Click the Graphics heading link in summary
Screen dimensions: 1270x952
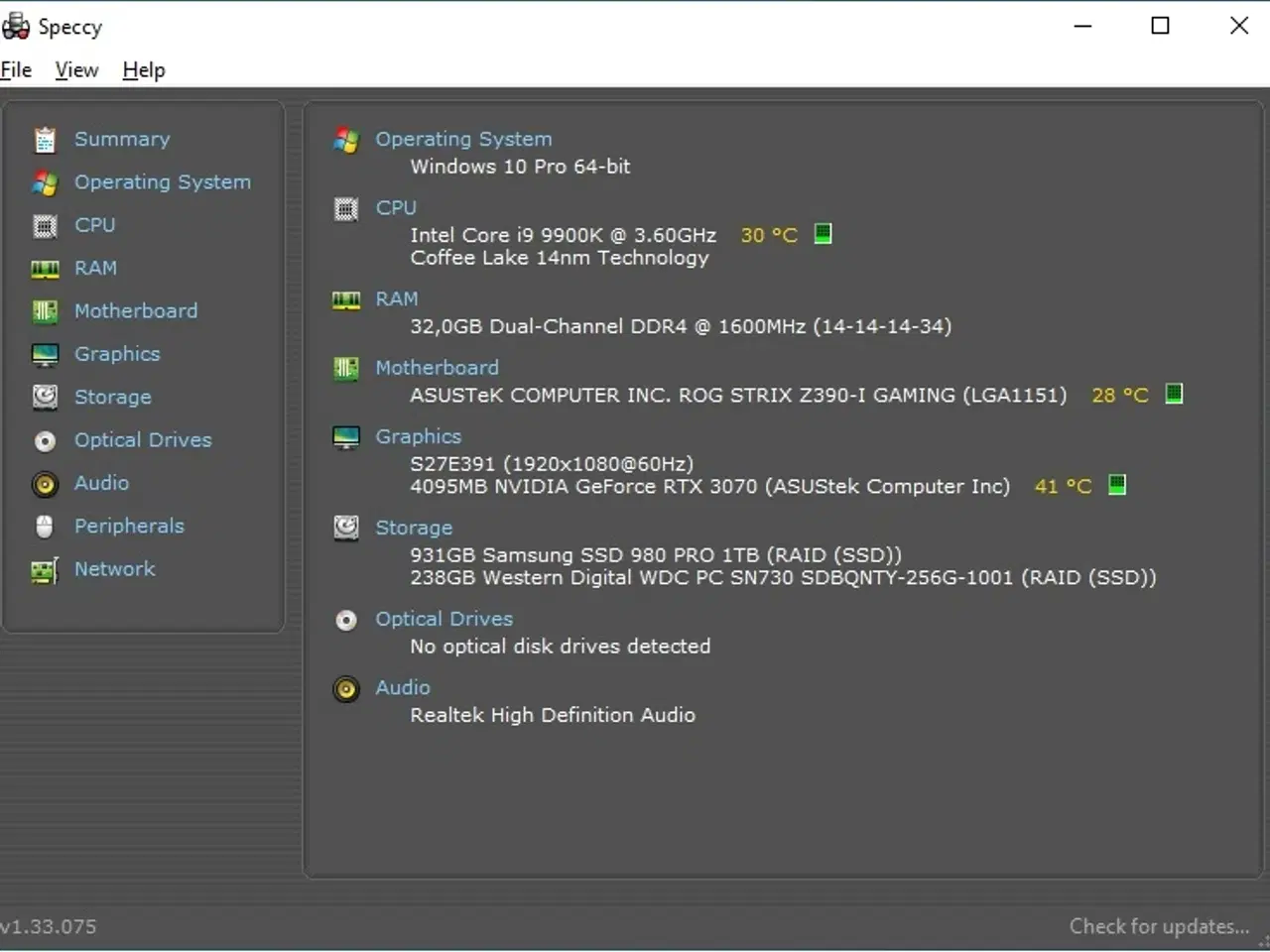tap(418, 436)
